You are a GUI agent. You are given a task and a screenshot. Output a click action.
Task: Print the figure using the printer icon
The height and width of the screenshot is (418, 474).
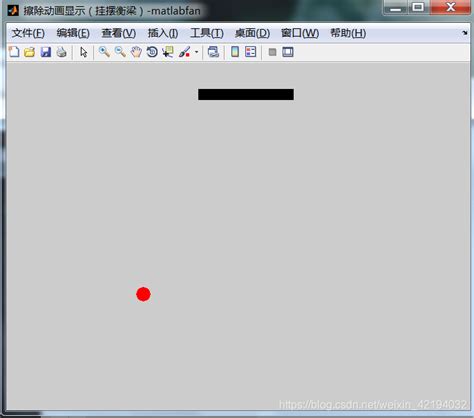coord(61,52)
